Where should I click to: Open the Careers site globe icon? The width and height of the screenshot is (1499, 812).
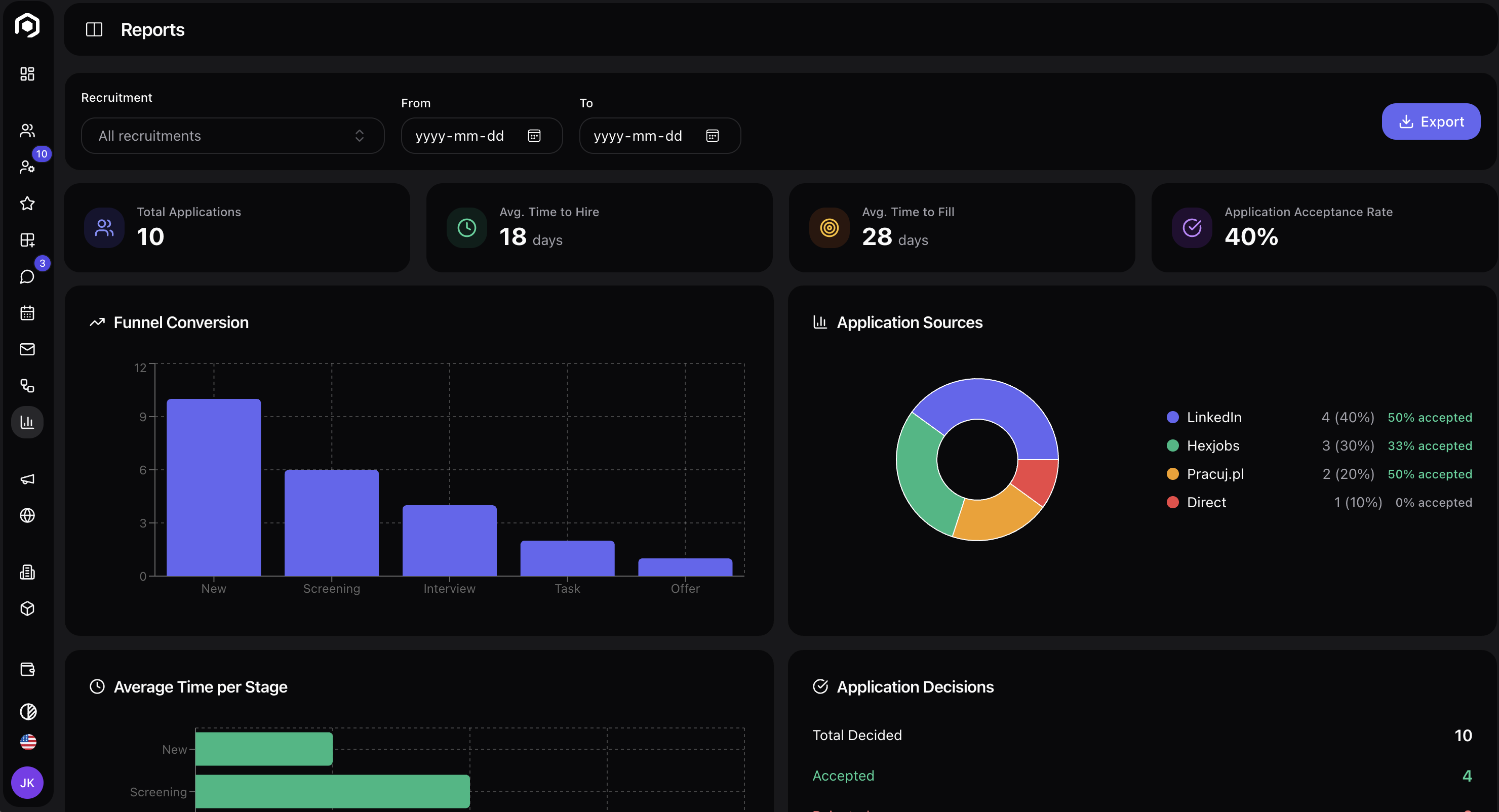[x=27, y=515]
